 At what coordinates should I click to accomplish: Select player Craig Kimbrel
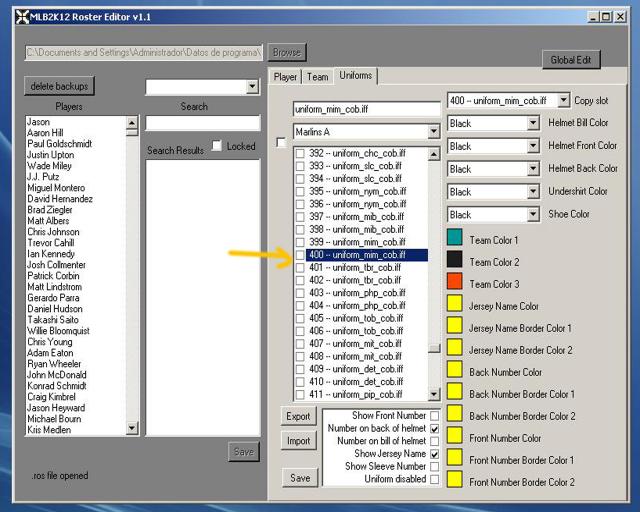point(51,397)
